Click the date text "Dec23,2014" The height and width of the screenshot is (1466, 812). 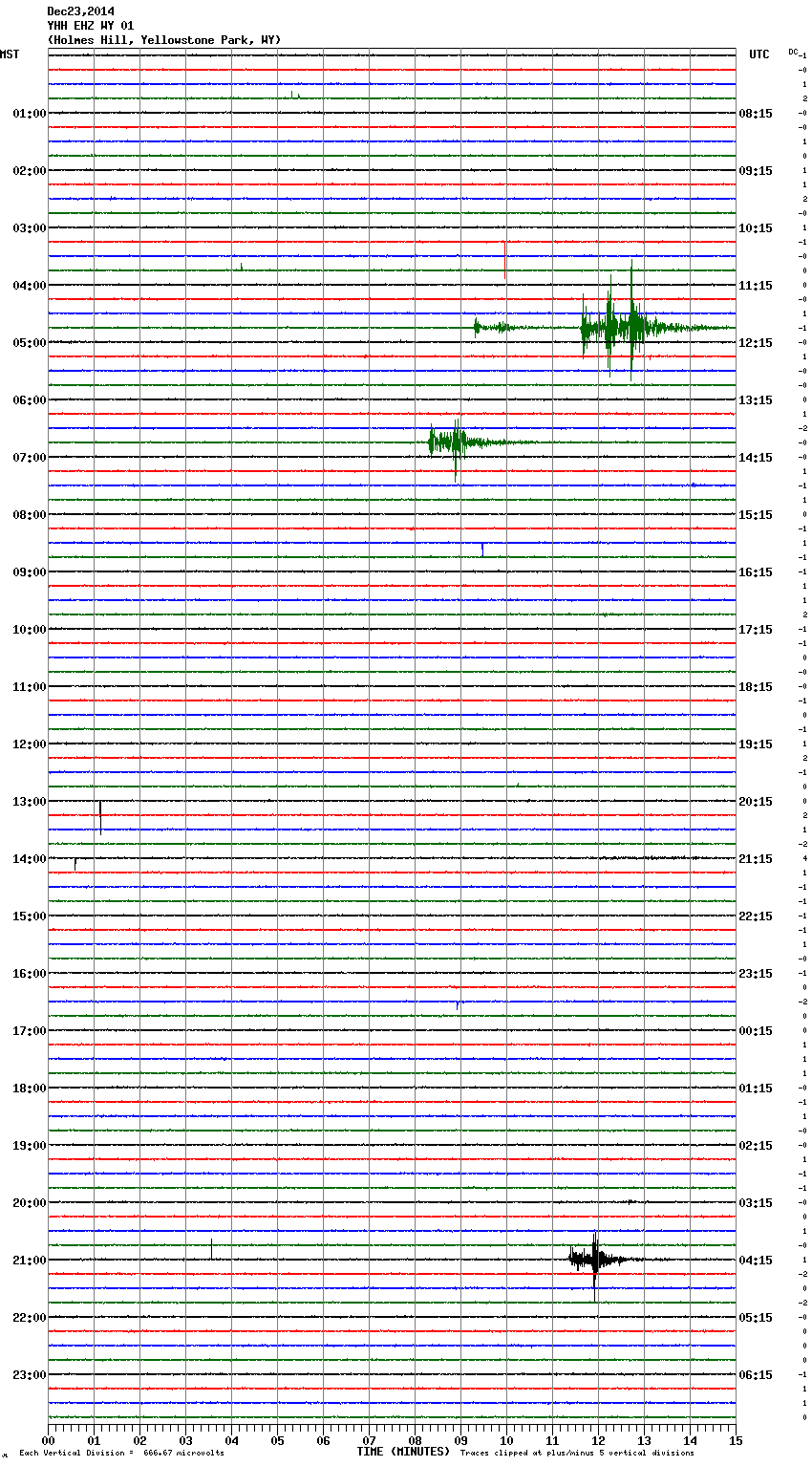tap(81, 11)
